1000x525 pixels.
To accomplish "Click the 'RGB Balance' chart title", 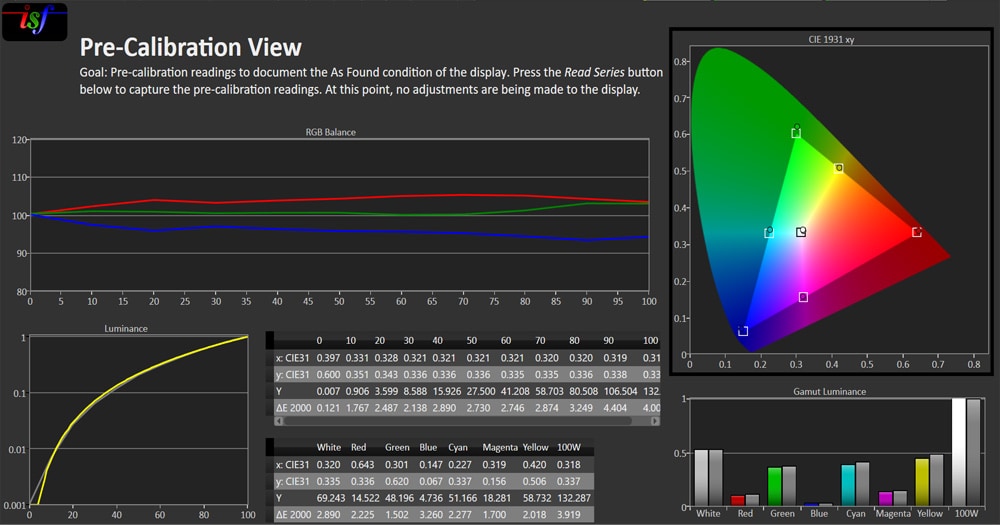I will coord(330,132).
